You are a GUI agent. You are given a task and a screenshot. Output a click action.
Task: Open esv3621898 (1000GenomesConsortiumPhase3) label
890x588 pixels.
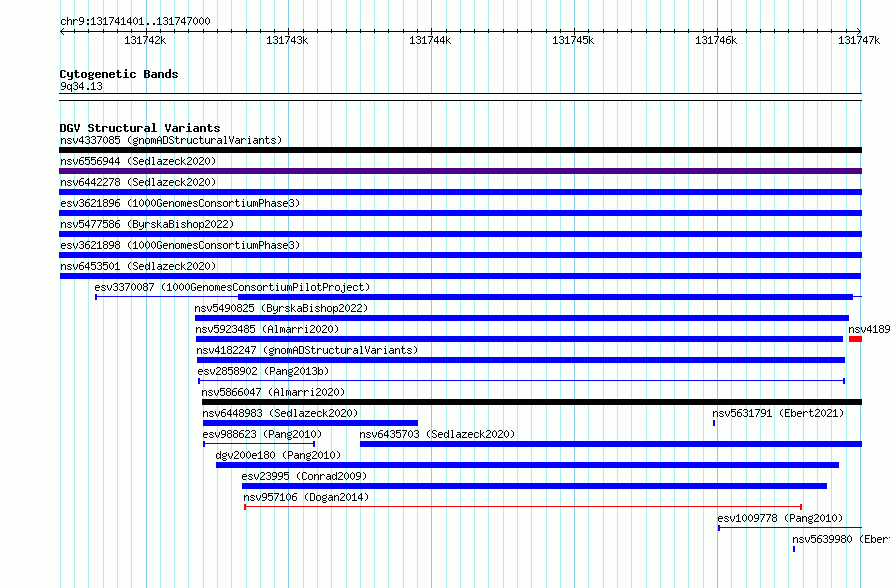(x=180, y=245)
